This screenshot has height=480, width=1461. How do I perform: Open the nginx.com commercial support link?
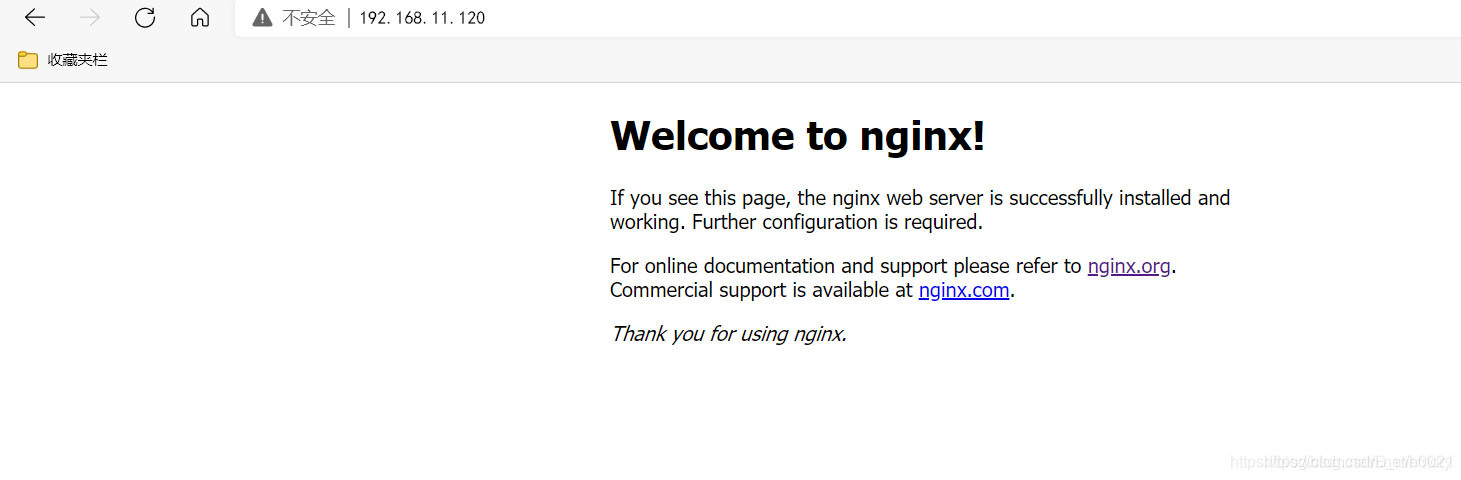964,290
